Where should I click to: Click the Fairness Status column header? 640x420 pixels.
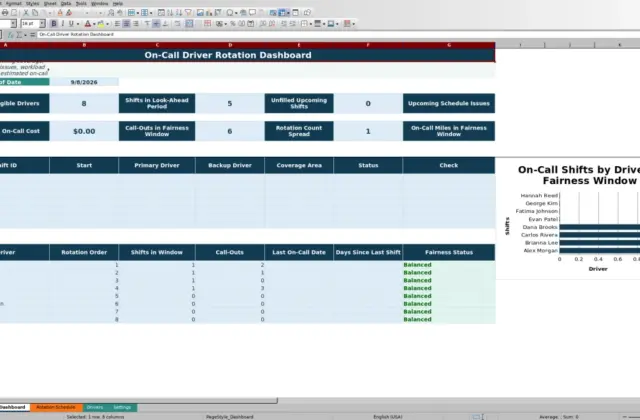pos(449,252)
